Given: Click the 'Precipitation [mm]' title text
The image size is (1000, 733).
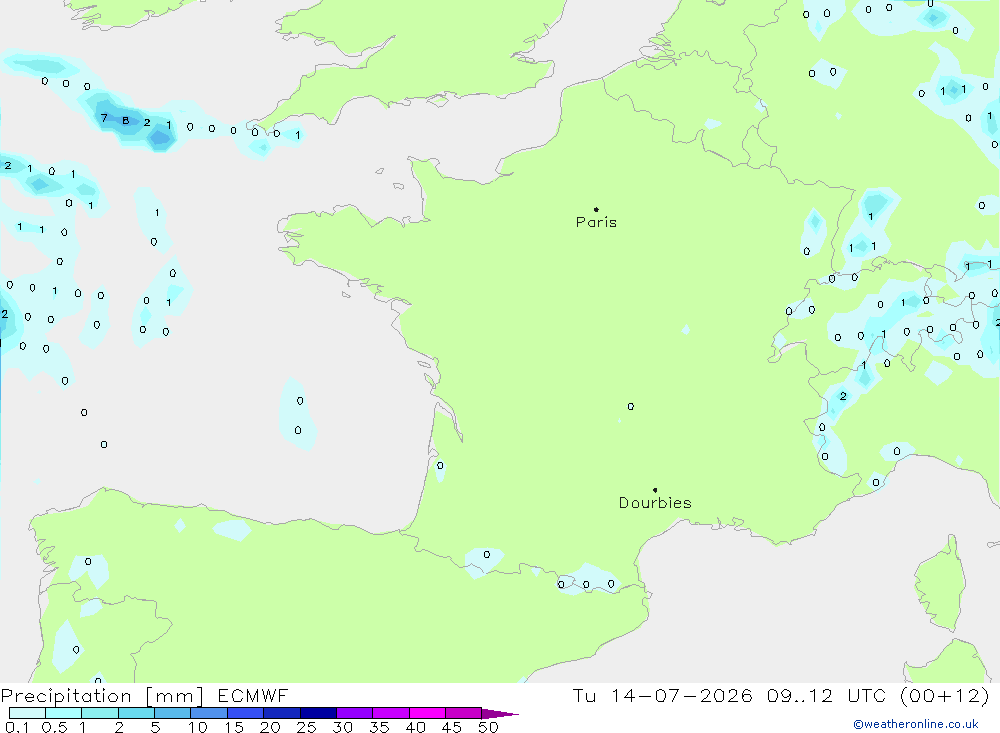Looking at the screenshot, I should pyautogui.click(x=102, y=696).
